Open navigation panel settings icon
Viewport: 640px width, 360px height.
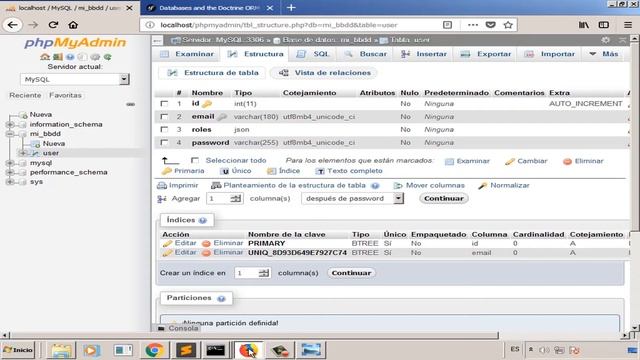tap(95, 57)
